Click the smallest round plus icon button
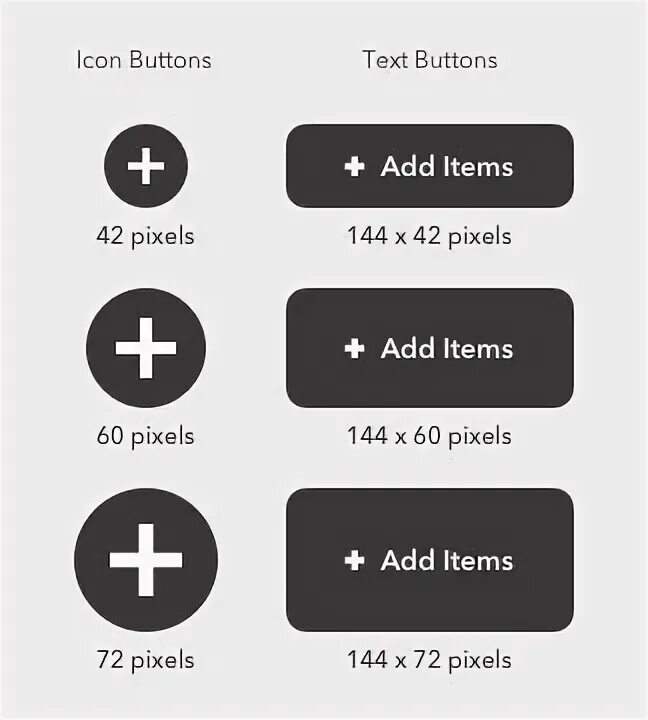Screen dimensions: 648x720 [x=146, y=166]
